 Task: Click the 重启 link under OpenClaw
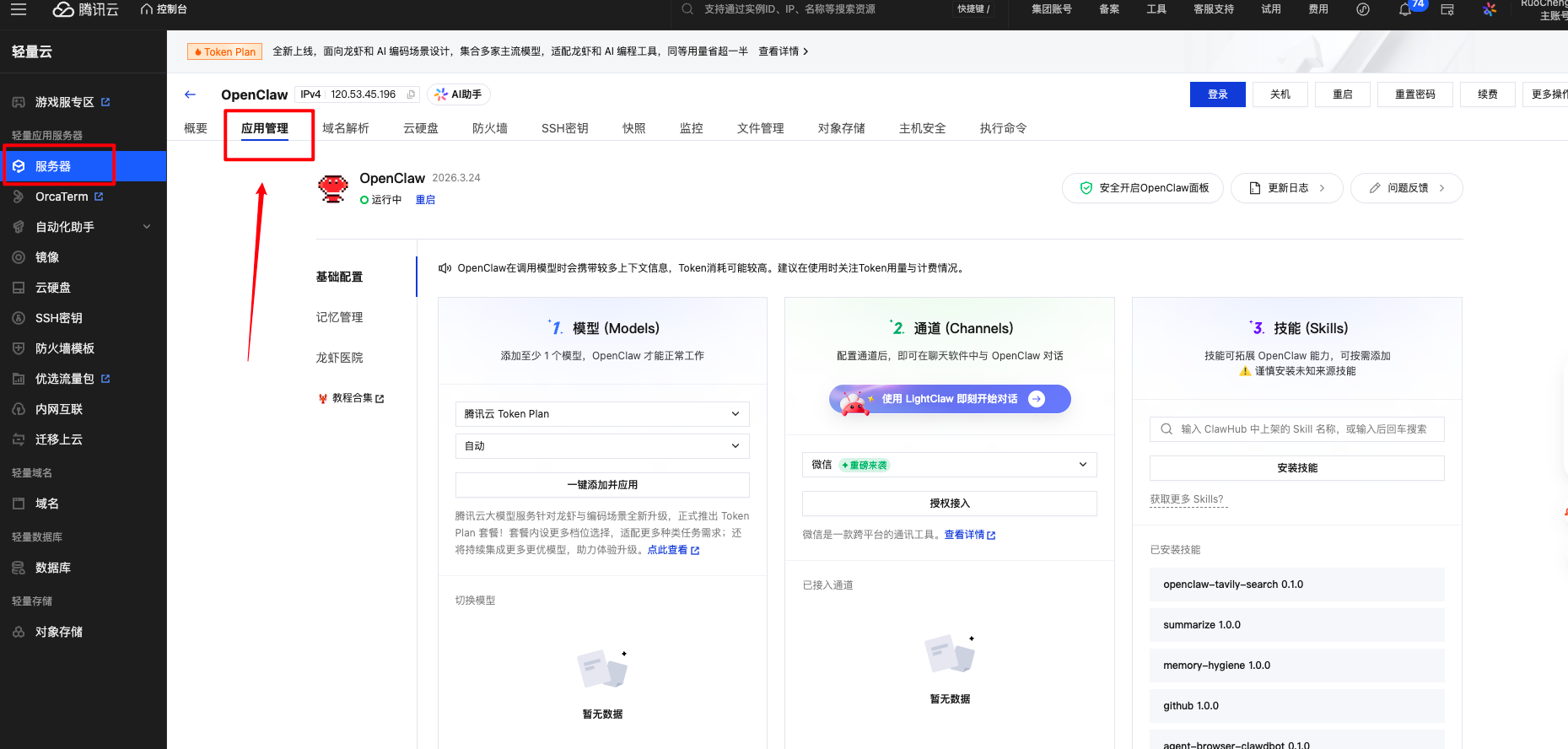point(425,200)
